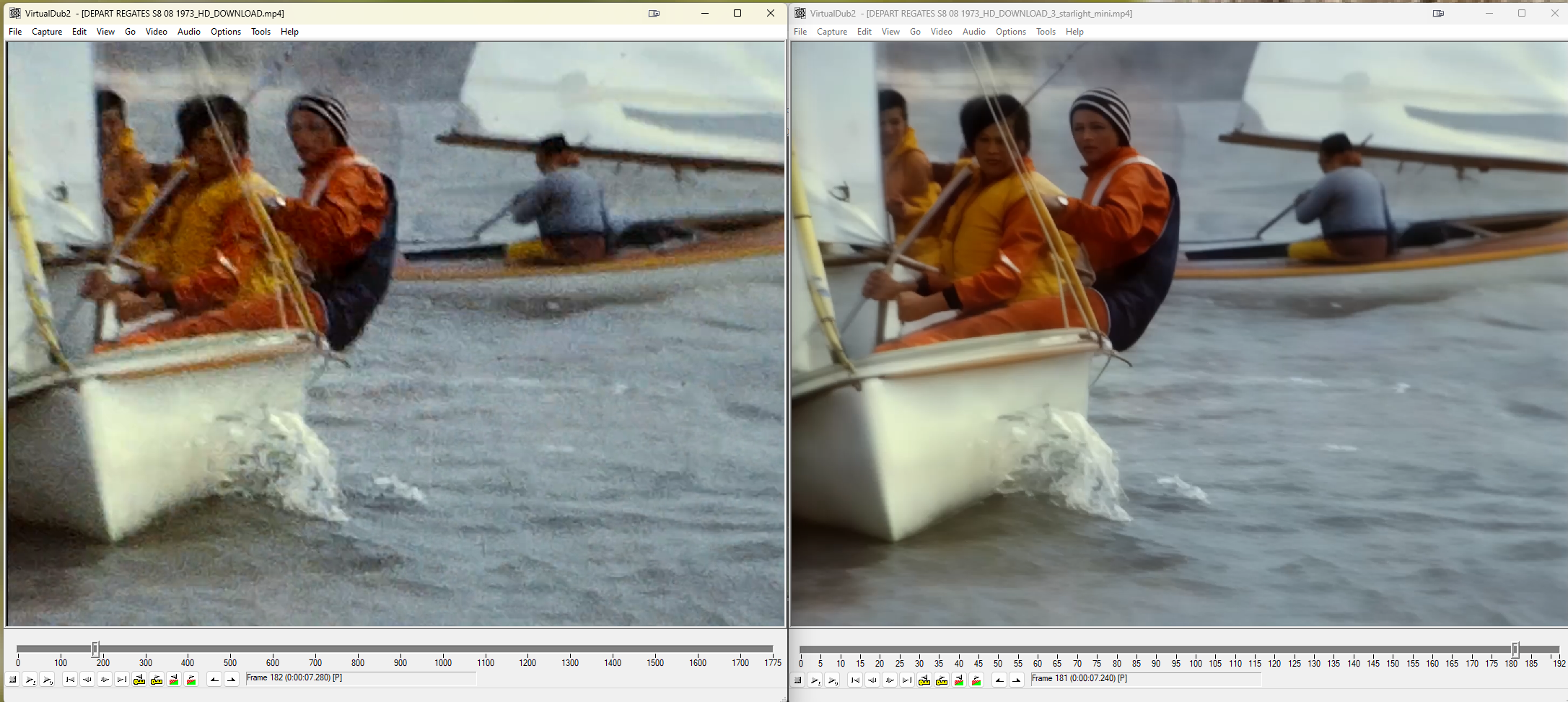Step forward one frame in the right window
Screen dimensions: 1568x702
pyautogui.click(x=890, y=680)
